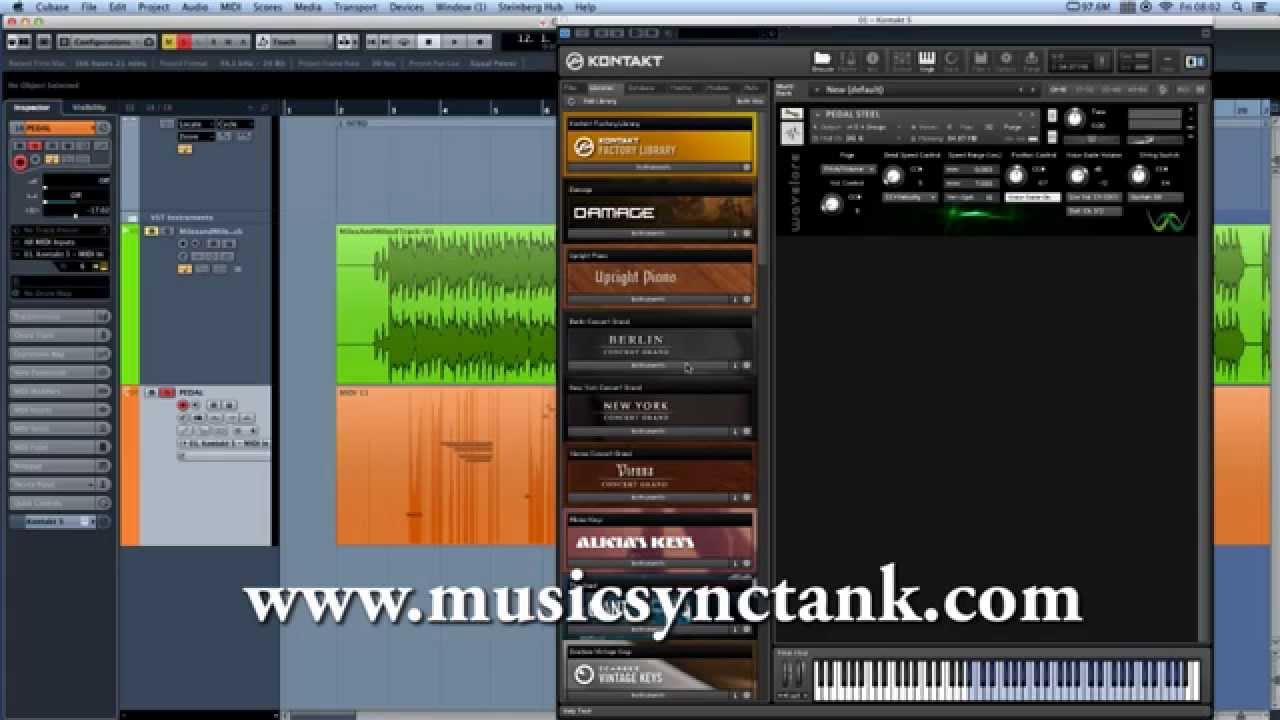This screenshot has width=1280, height=720.
Task: Click the Factory Library settings gear
Action: pyautogui.click(x=747, y=167)
